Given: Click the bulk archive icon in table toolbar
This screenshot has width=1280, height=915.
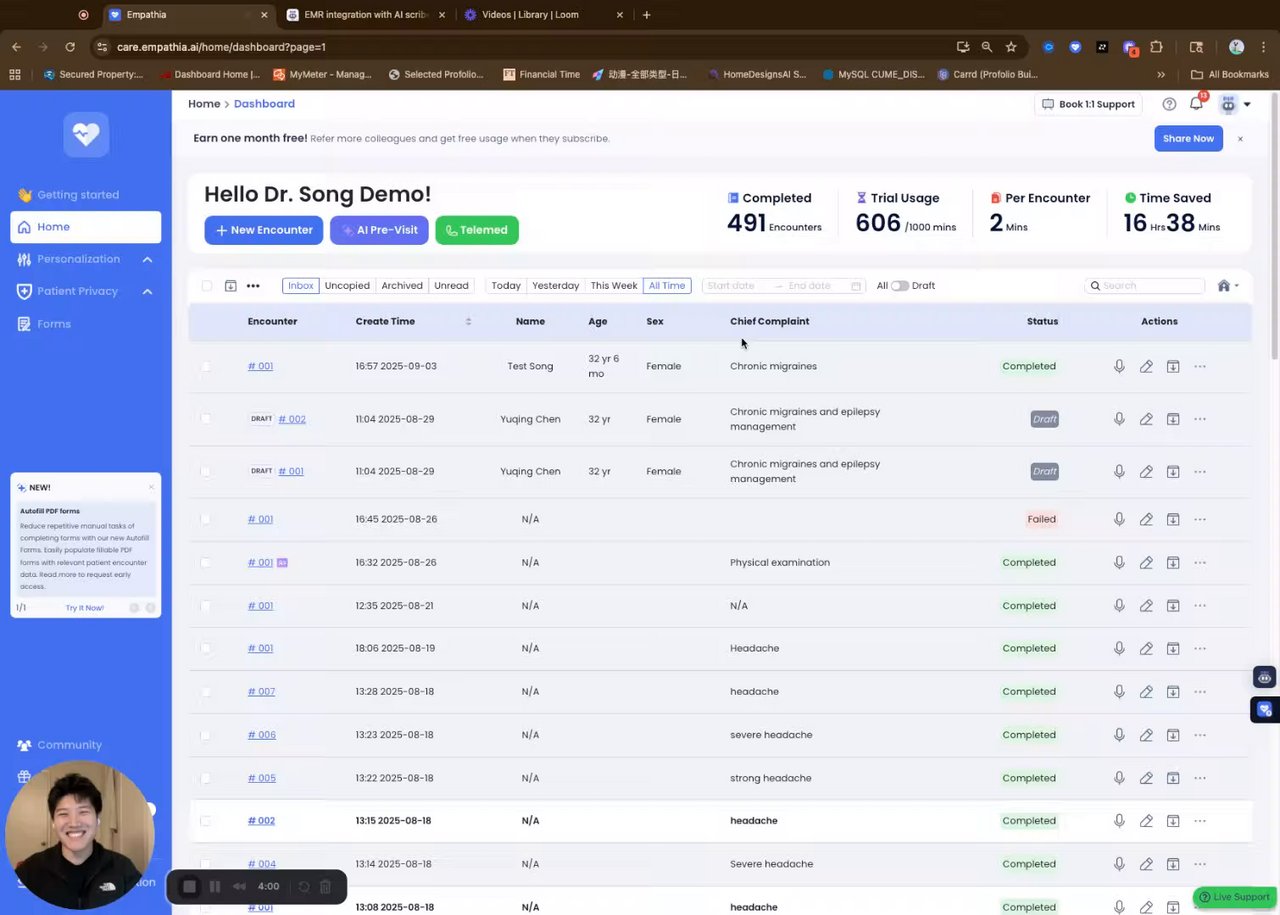Looking at the screenshot, I should [x=230, y=286].
